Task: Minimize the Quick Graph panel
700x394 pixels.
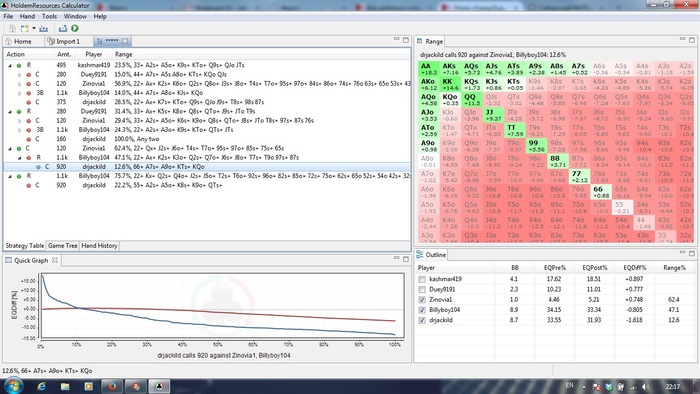Action: (x=396, y=258)
